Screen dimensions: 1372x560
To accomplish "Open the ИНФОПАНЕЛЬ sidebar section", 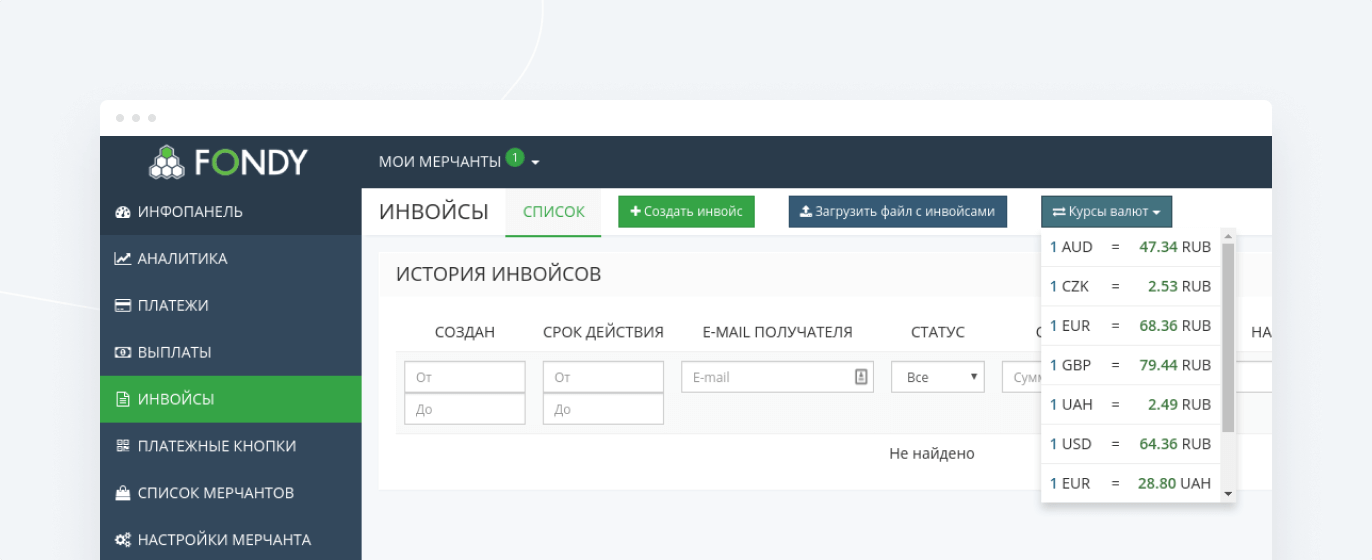I will [x=231, y=212].
